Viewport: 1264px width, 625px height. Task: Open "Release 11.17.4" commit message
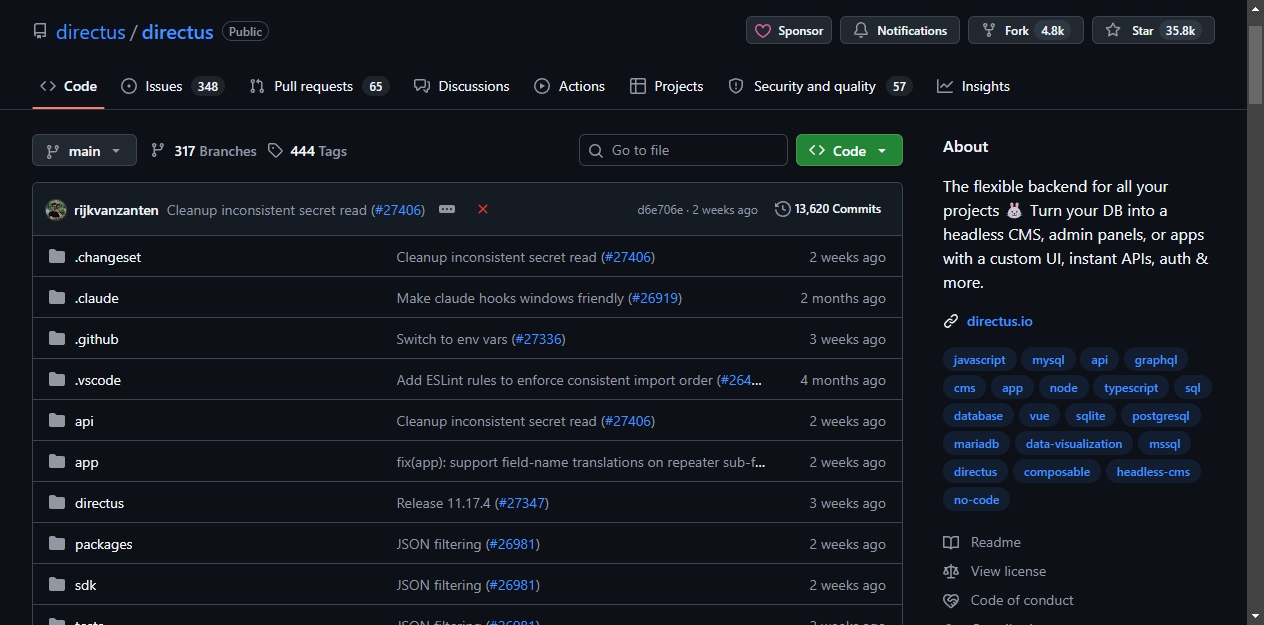[x=443, y=503]
